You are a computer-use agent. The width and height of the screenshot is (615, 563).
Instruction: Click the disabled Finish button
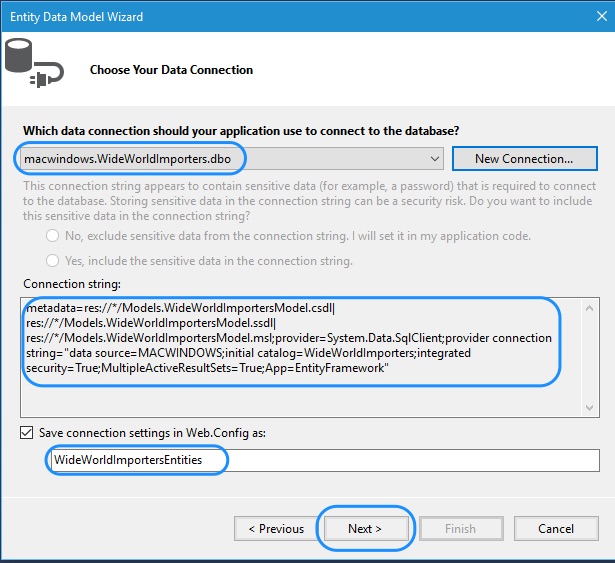click(461, 528)
